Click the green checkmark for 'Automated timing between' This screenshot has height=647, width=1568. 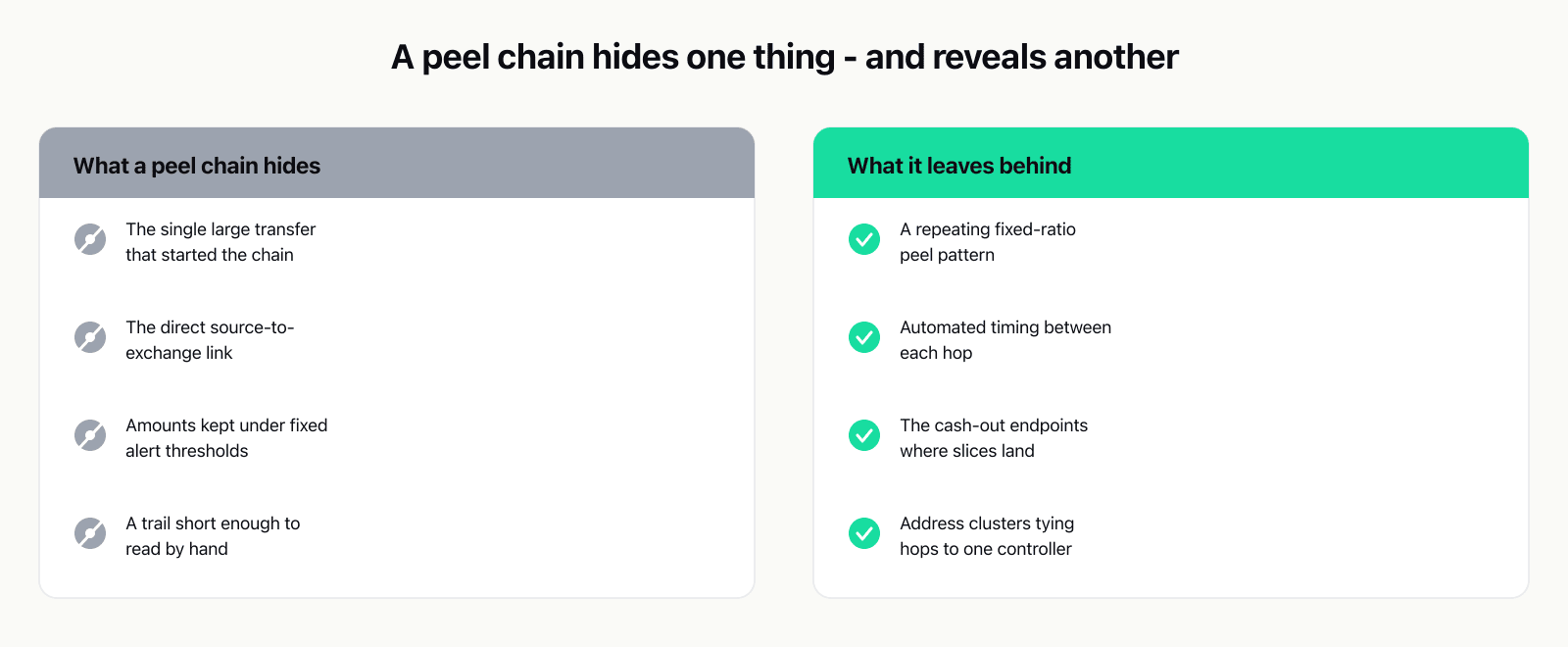[864, 337]
